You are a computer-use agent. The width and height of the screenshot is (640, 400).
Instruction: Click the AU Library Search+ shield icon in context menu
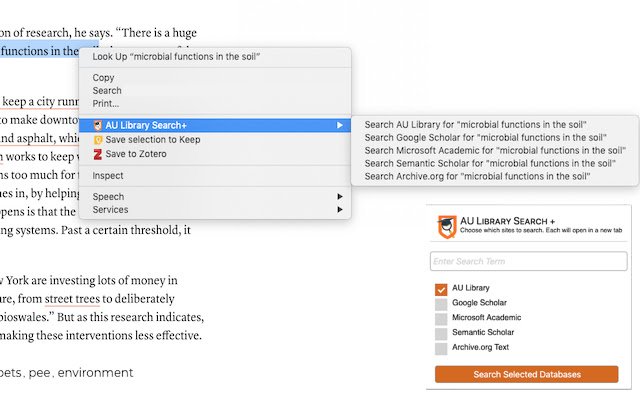tap(98, 125)
